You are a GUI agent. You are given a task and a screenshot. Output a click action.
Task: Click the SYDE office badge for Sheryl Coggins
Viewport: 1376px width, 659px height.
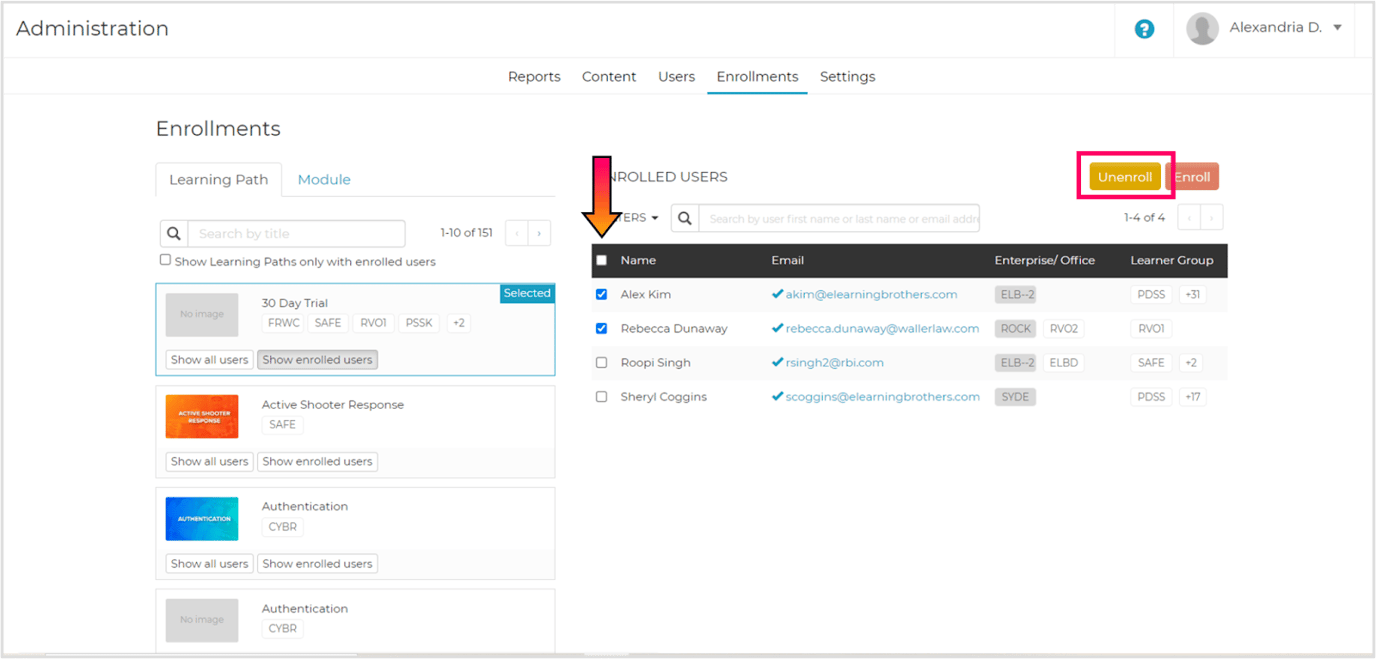click(1014, 396)
